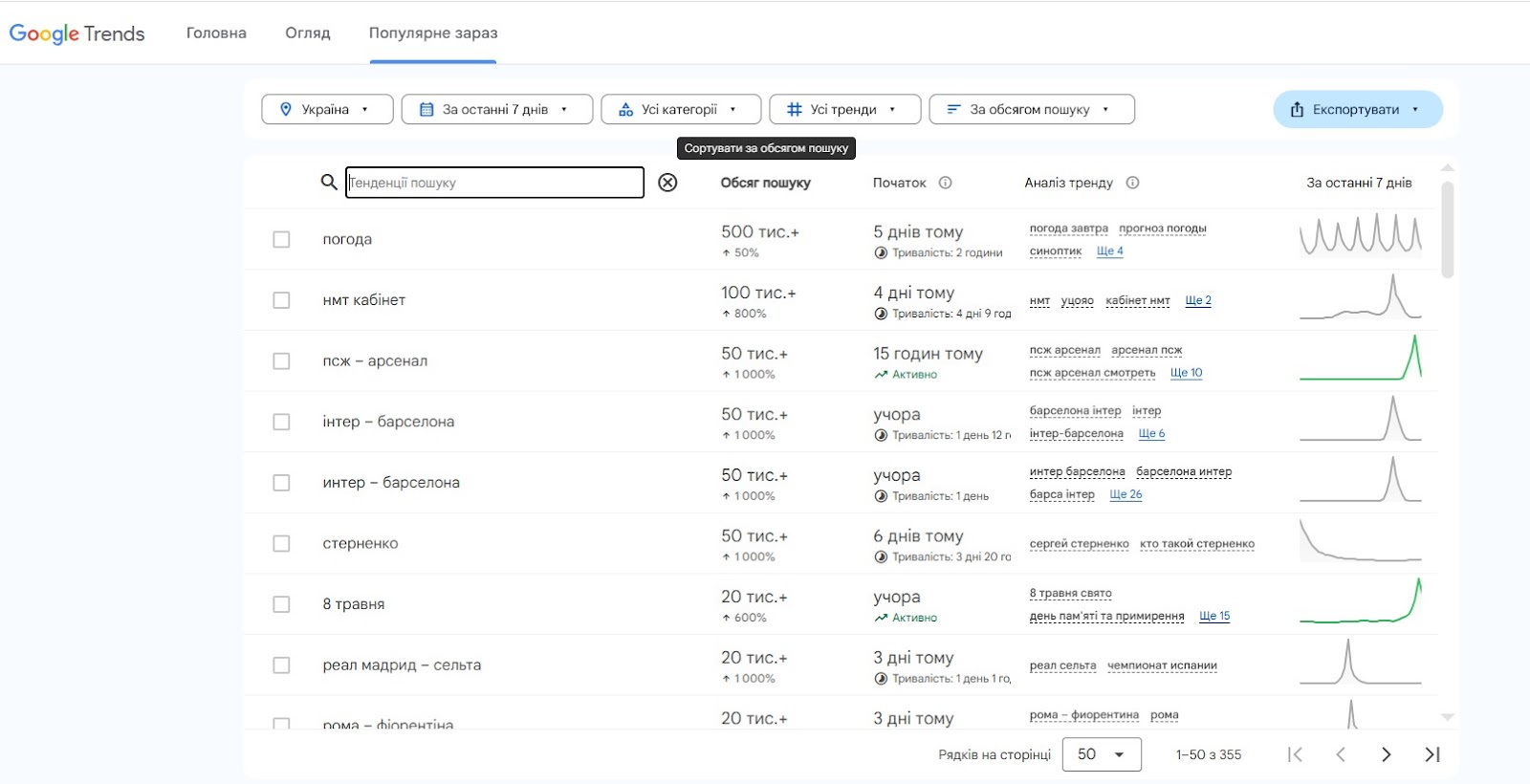The width and height of the screenshot is (1530, 784).
Task: Click the Початок column header
Action: click(900, 183)
